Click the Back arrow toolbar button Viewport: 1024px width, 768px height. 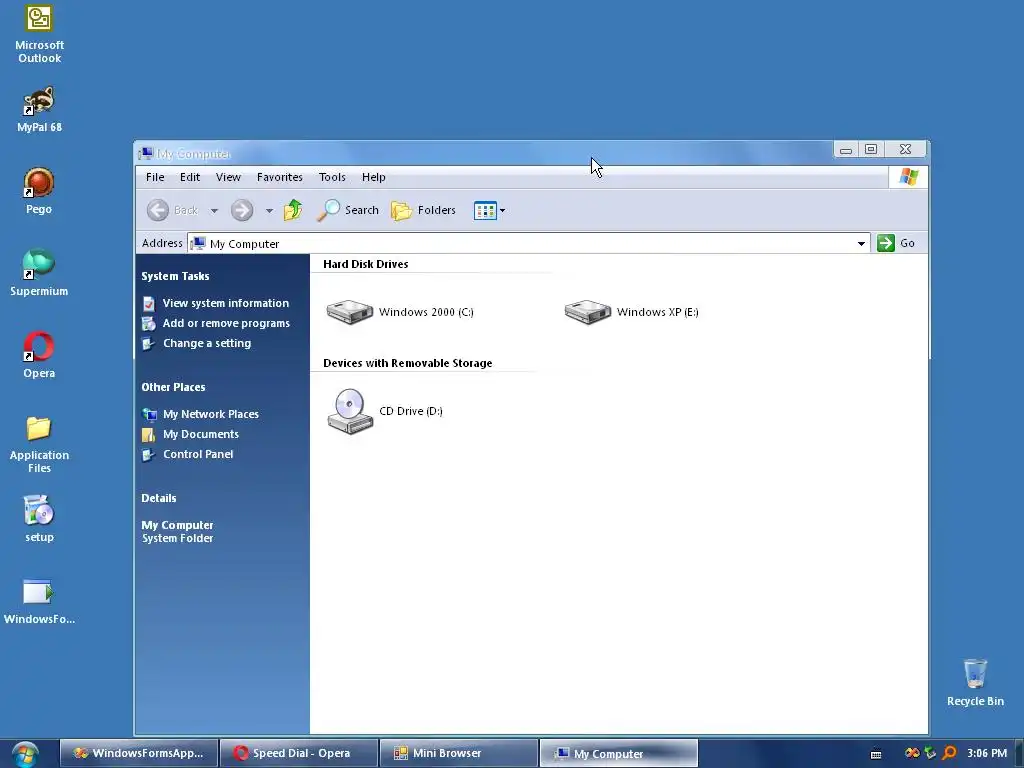pyautogui.click(x=172, y=210)
